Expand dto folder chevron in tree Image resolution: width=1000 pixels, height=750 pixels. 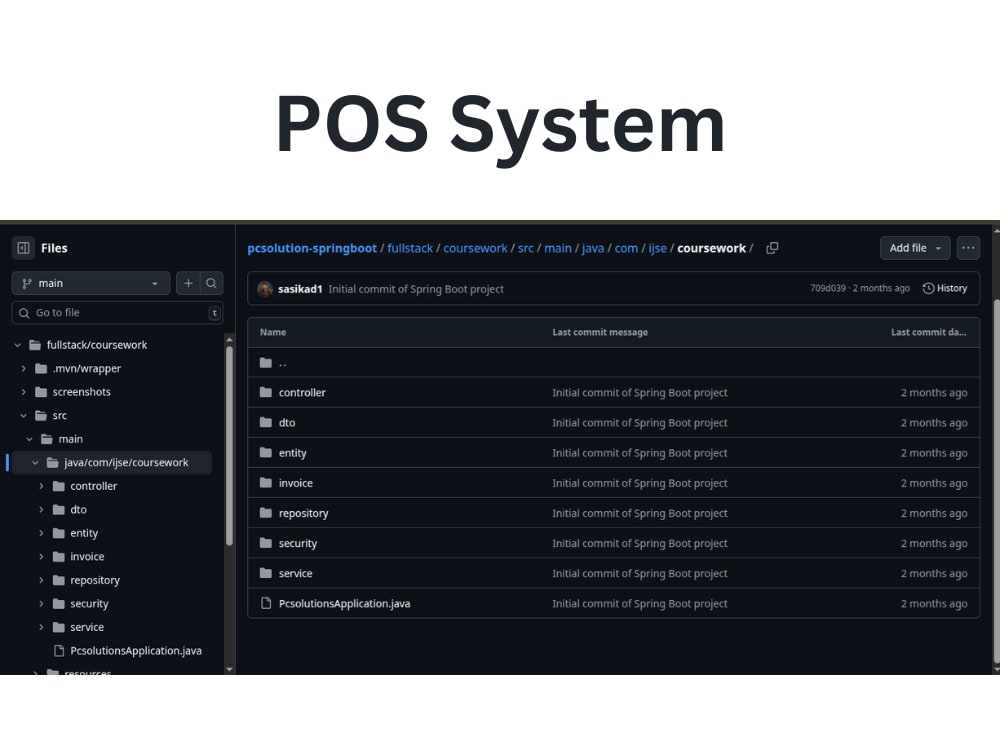coord(41,510)
